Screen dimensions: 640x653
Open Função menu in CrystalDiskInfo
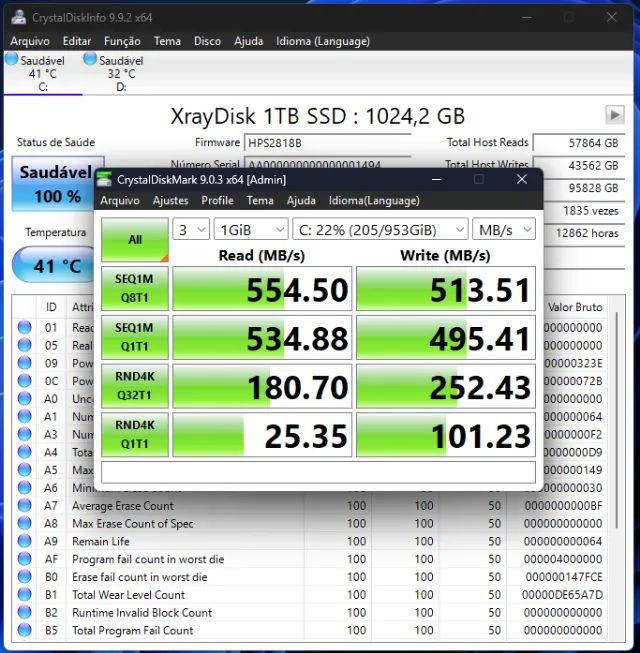point(122,41)
